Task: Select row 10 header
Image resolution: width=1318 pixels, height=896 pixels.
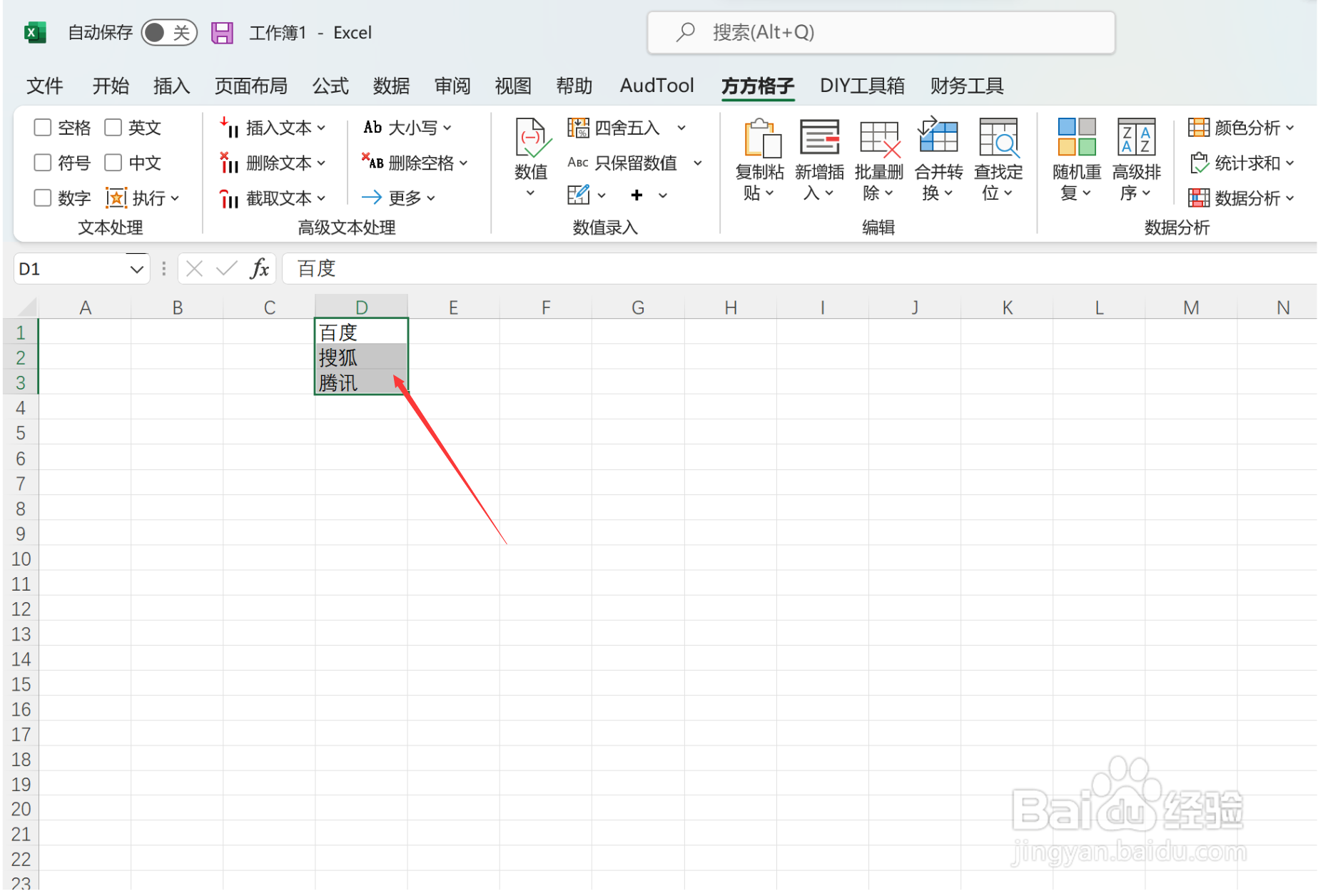Action: (21, 559)
